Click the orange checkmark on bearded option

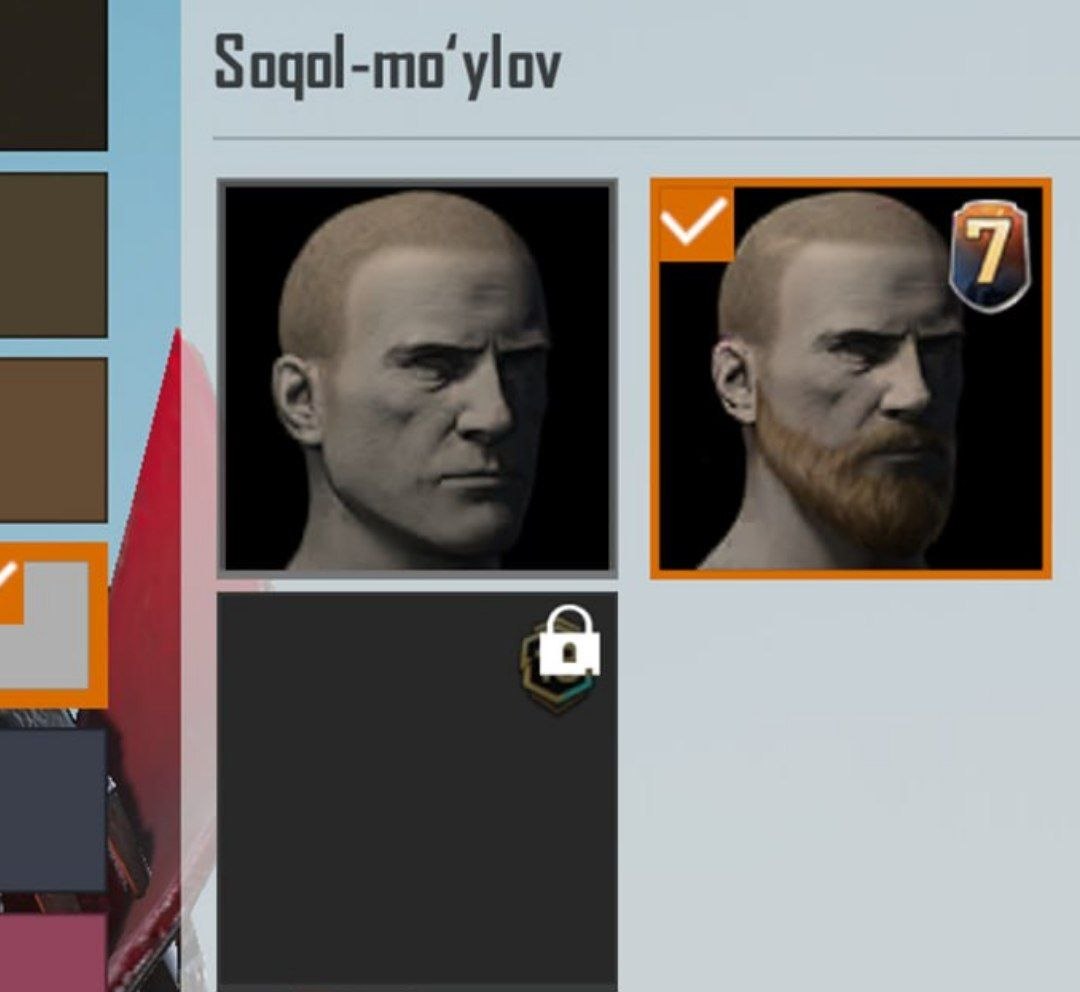tap(695, 223)
